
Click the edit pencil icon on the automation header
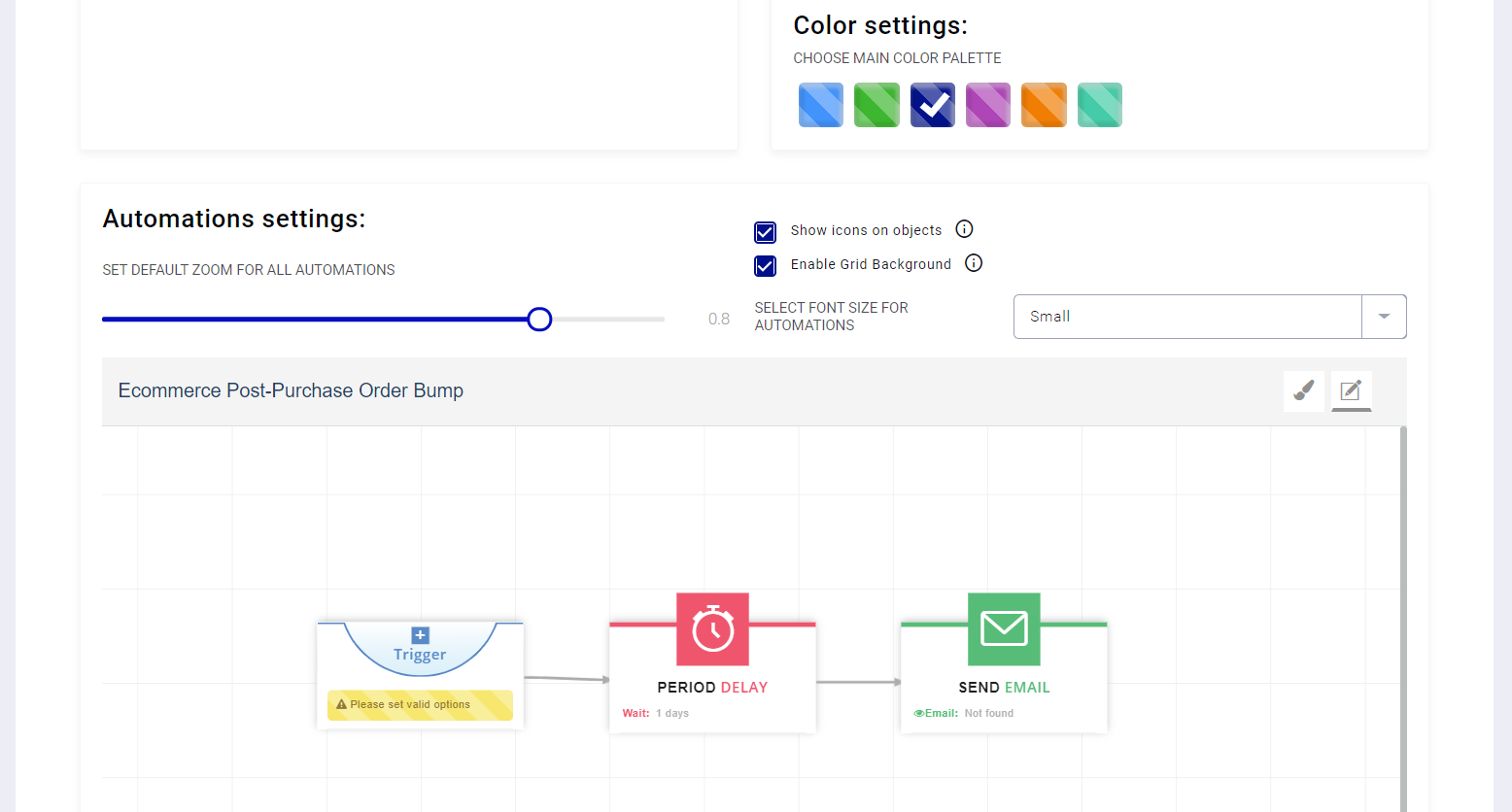tap(1351, 390)
